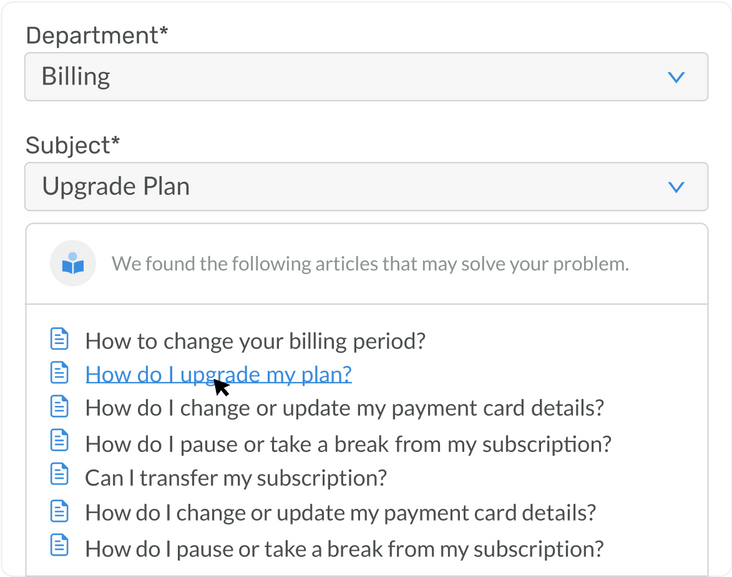Viewport: 732px width, 577px height.
Task: Open "Can I transfer my subscription?" article
Action: point(236,478)
